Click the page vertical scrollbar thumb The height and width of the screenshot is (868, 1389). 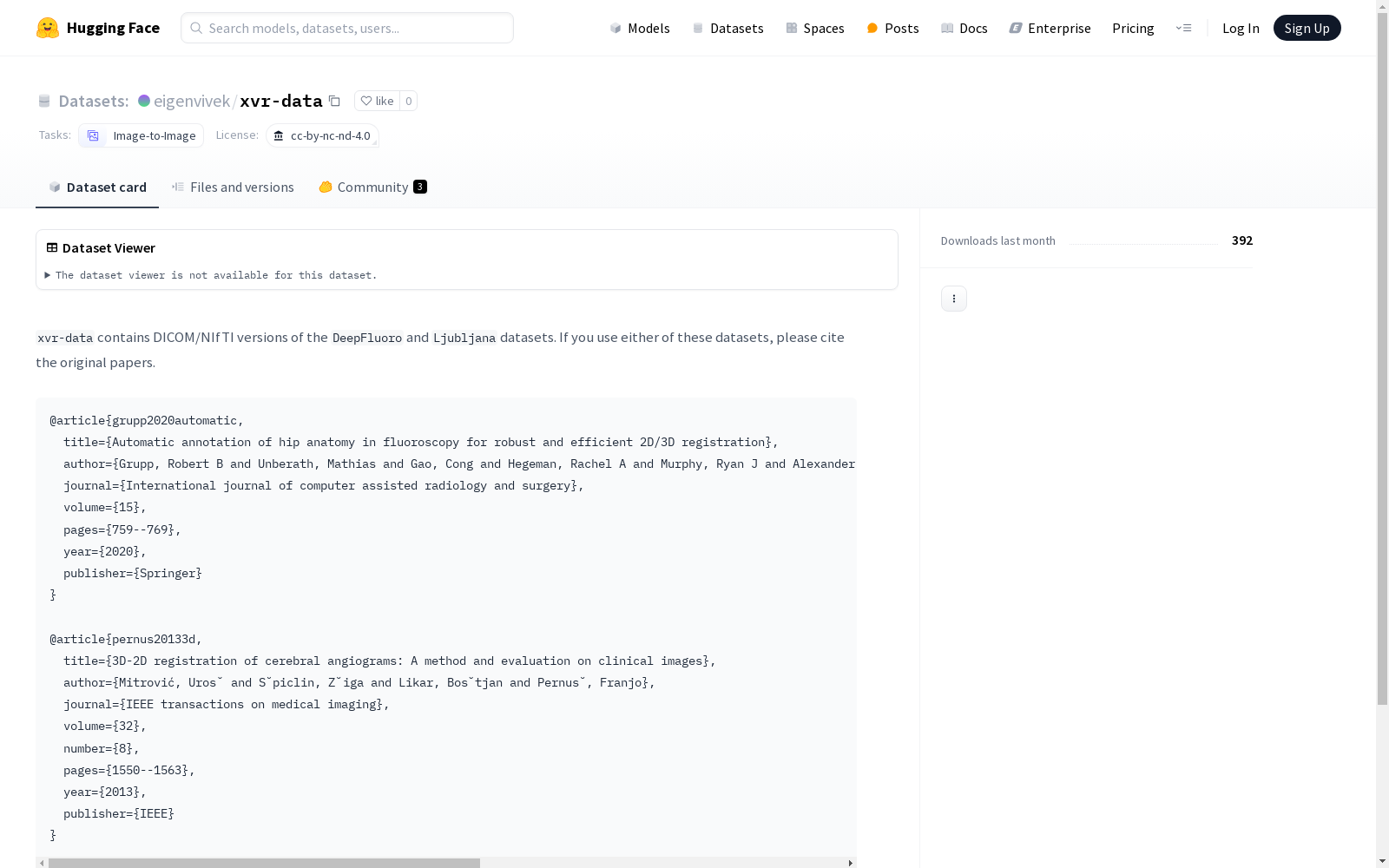(x=1382, y=358)
